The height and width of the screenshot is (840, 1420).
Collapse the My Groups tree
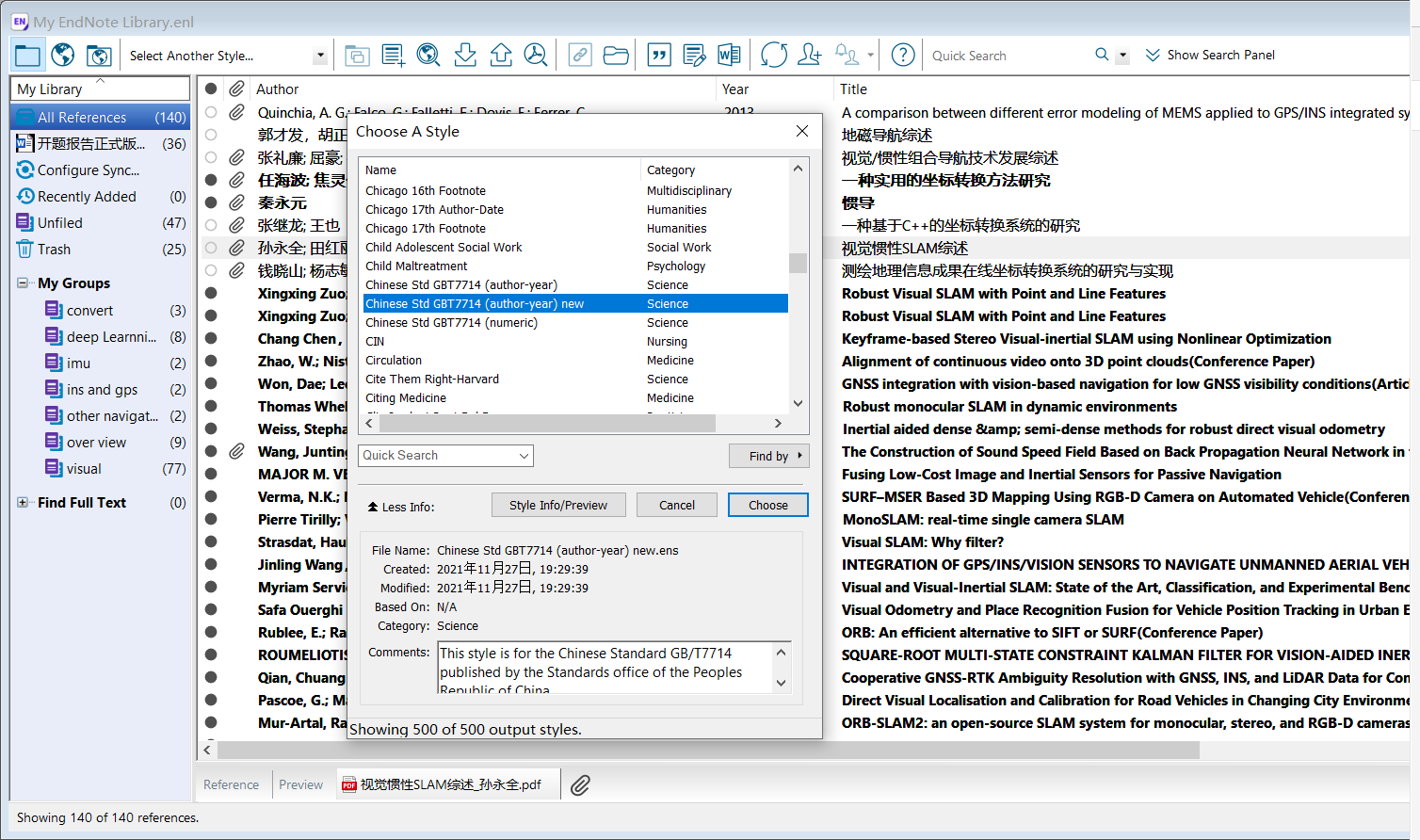pyautogui.click(x=23, y=283)
